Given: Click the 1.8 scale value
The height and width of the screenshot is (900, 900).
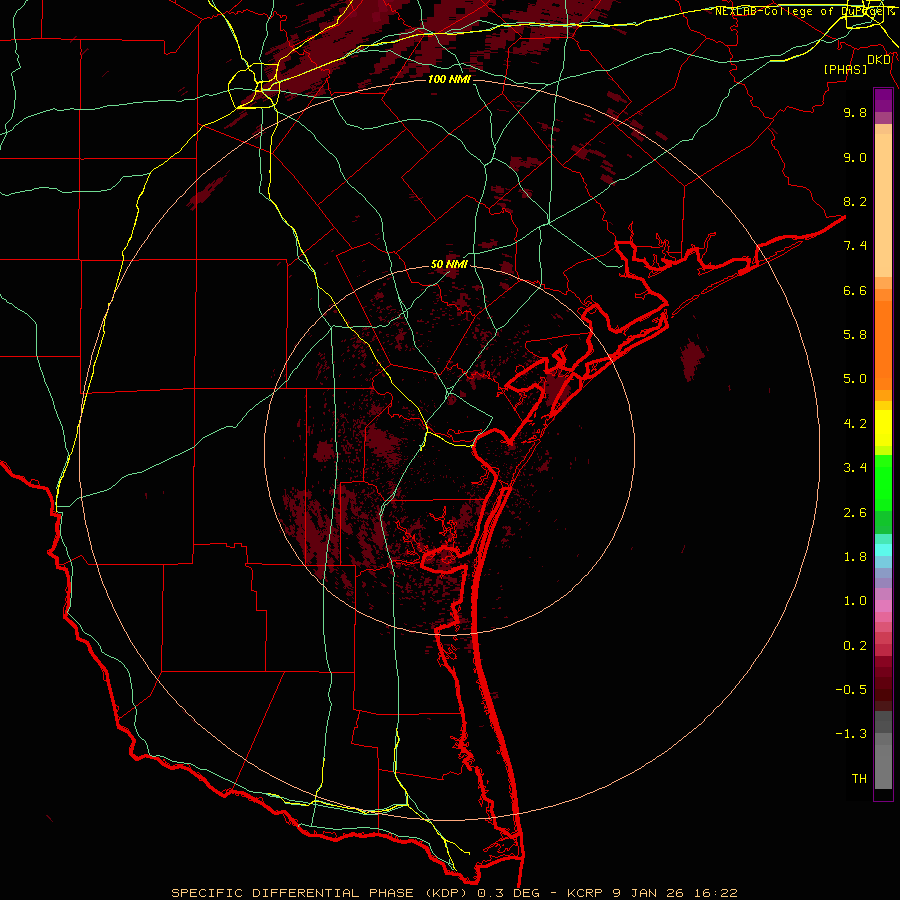Looking at the screenshot, I should pos(855,557).
